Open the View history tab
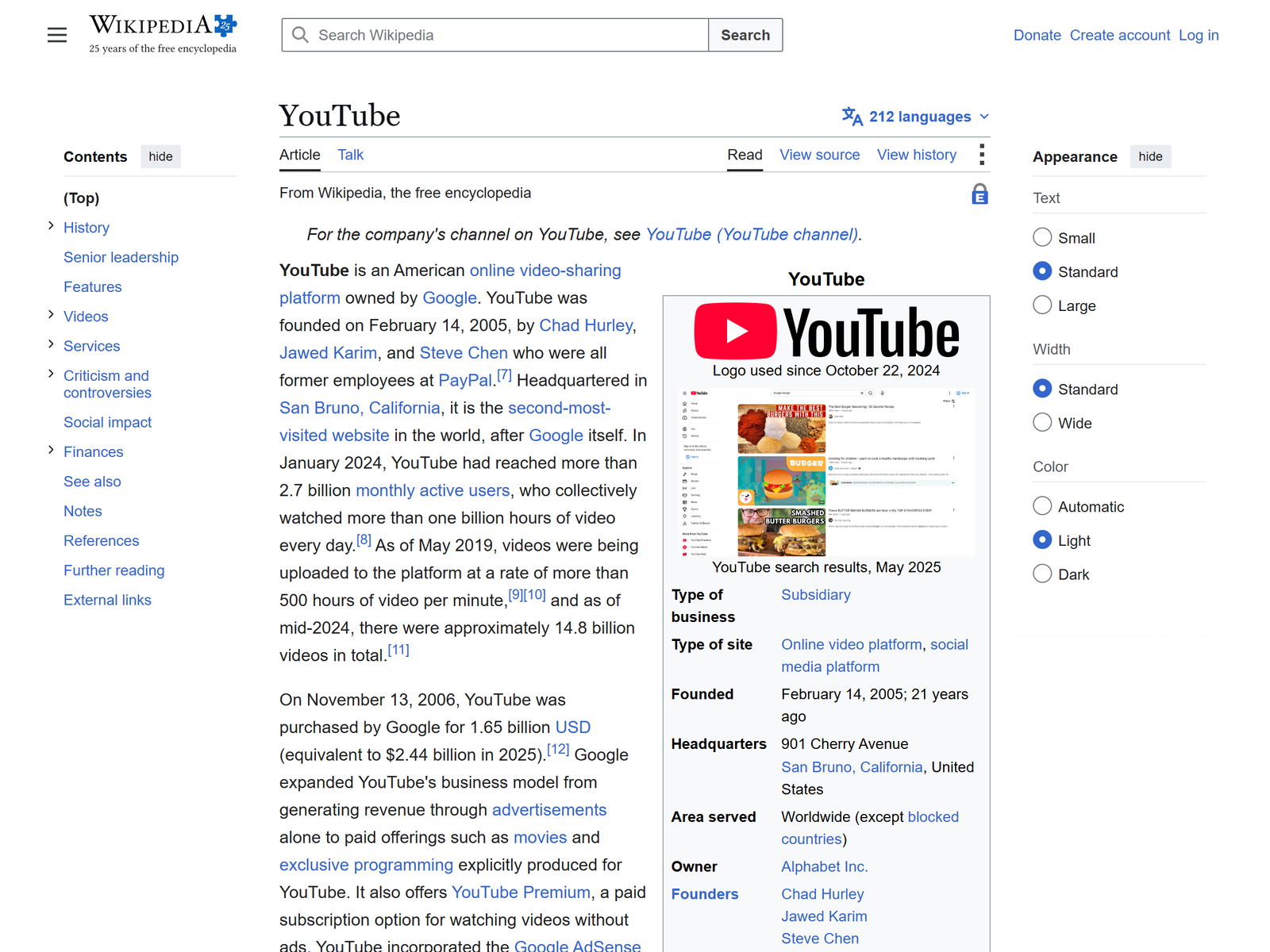This screenshot has height=952, width=1270. click(x=917, y=155)
